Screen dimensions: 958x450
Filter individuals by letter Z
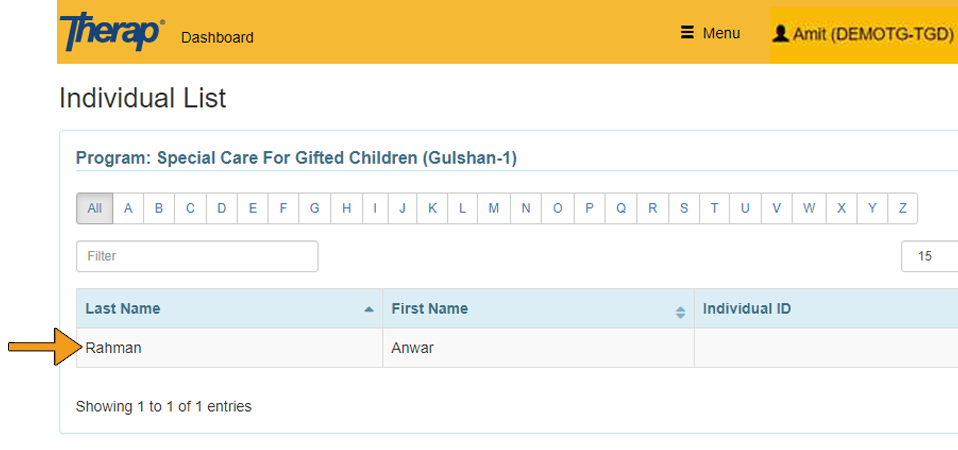[902, 208]
